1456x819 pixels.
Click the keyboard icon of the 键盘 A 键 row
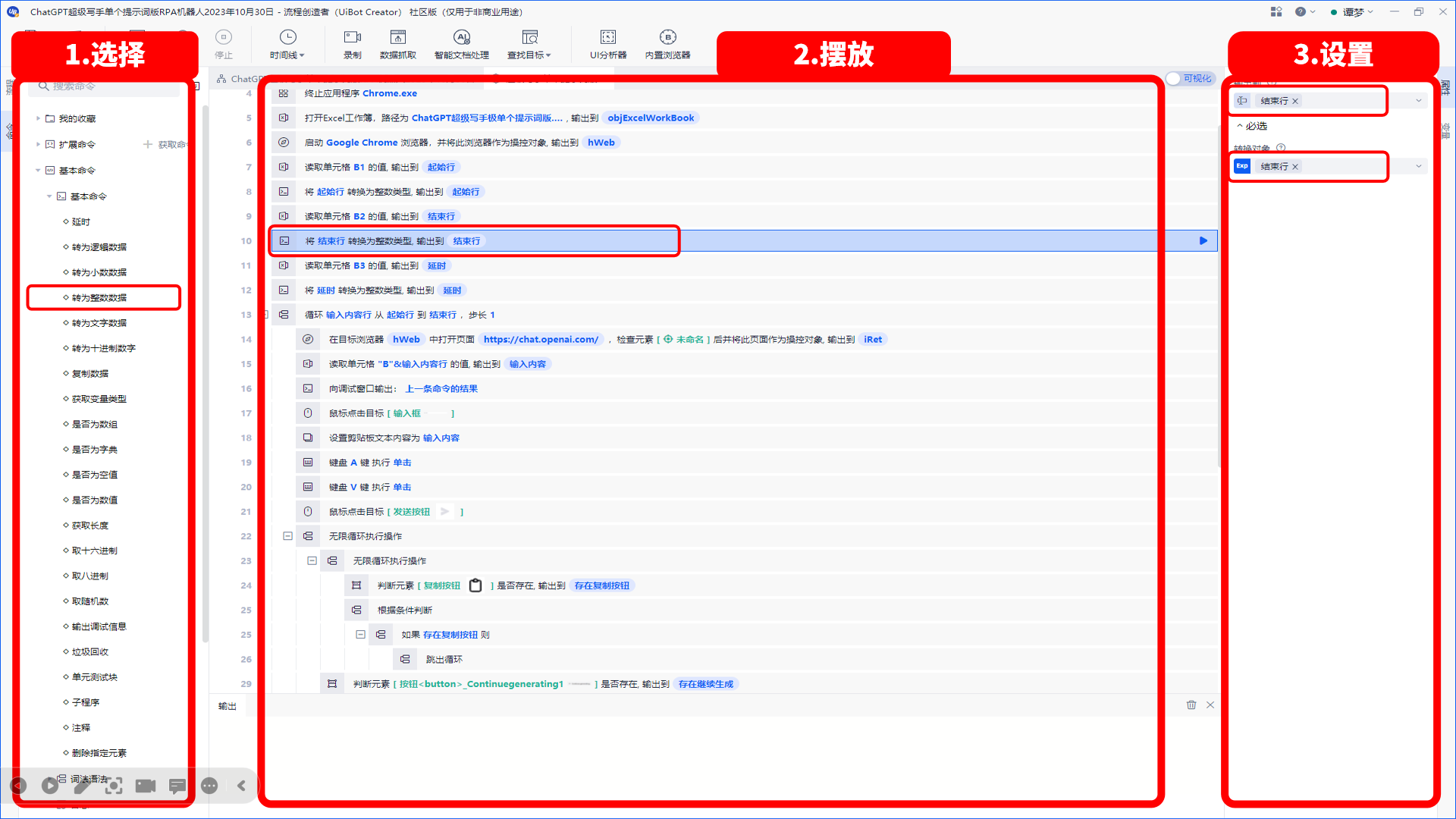308,463
